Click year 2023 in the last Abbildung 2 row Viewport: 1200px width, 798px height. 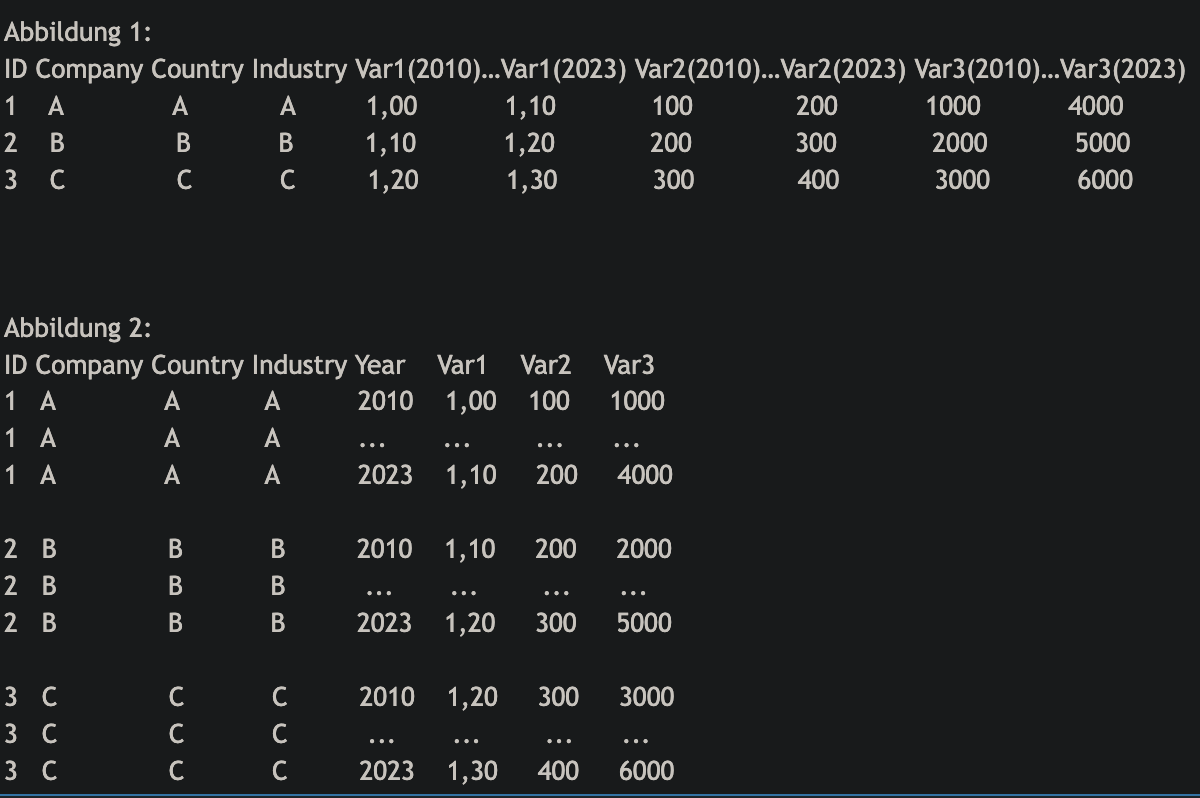pos(386,771)
